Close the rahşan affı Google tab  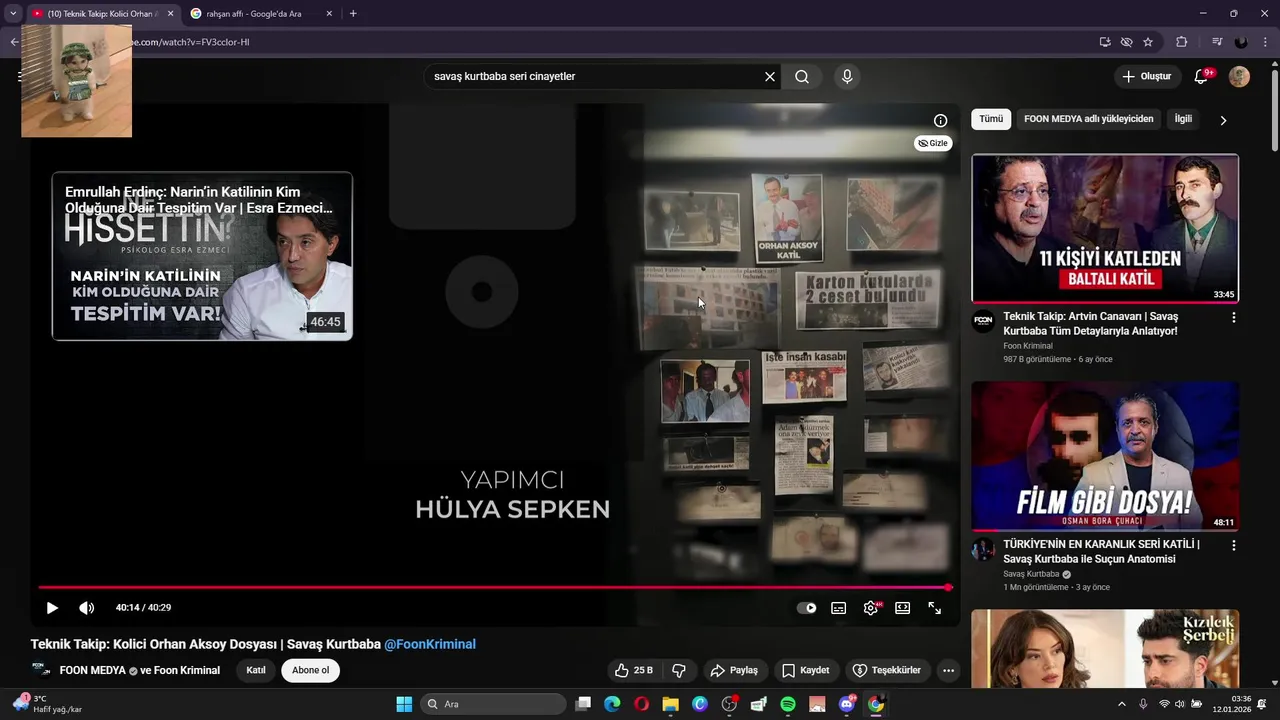(x=328, y=14)
